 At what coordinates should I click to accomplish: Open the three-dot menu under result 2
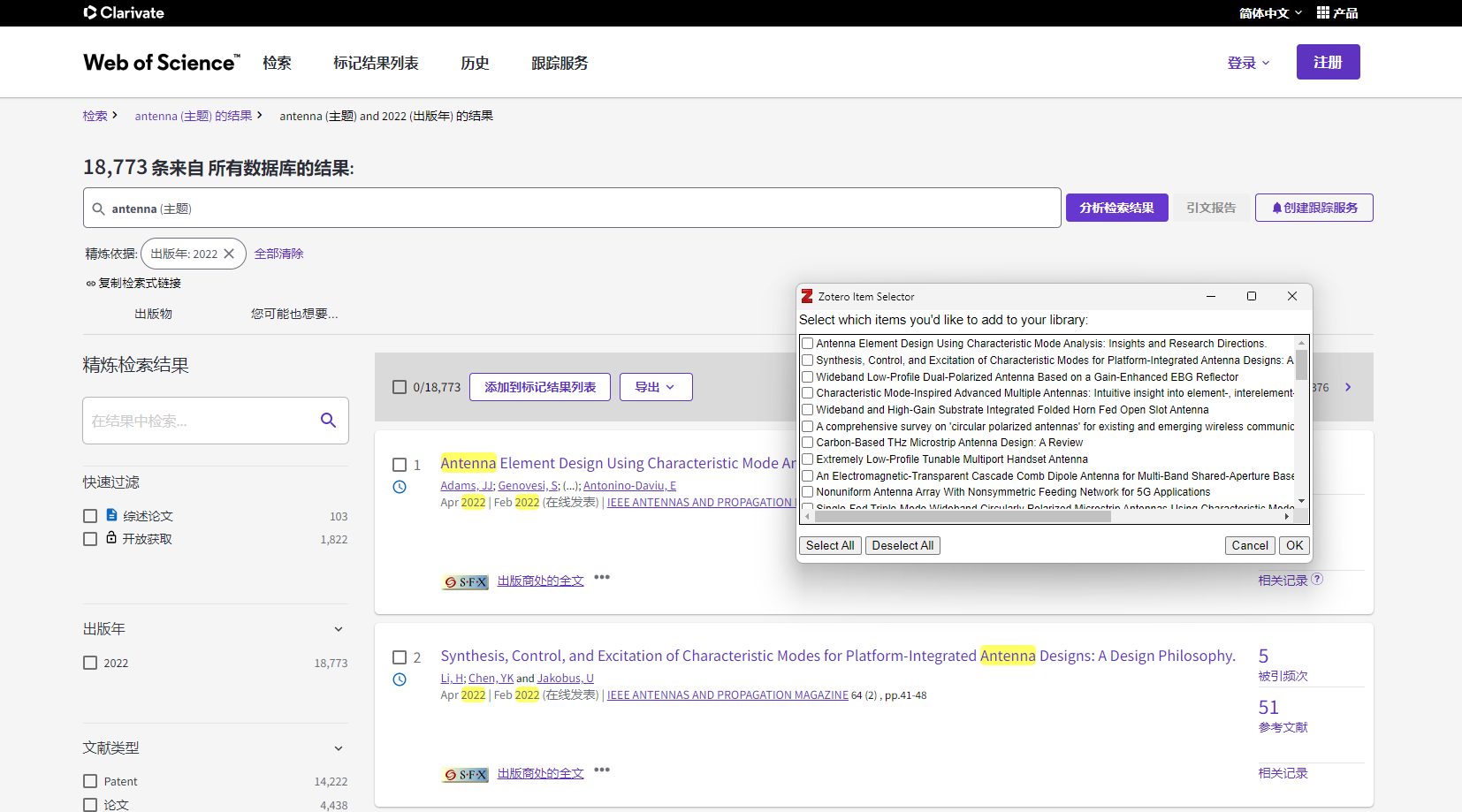[x=602, y=770]
